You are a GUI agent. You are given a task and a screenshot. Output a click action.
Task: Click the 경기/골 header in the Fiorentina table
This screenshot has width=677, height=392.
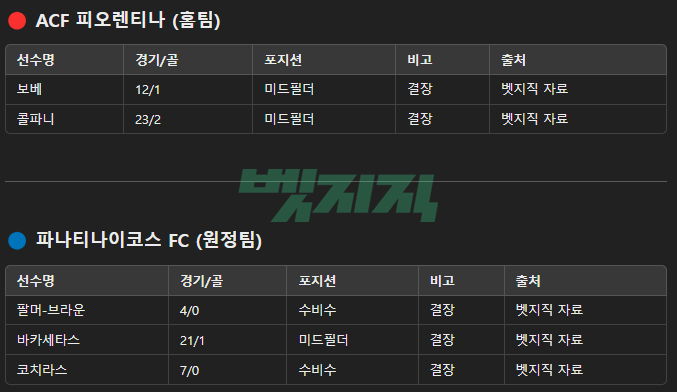pyautogui.click(x=157, y=60)
